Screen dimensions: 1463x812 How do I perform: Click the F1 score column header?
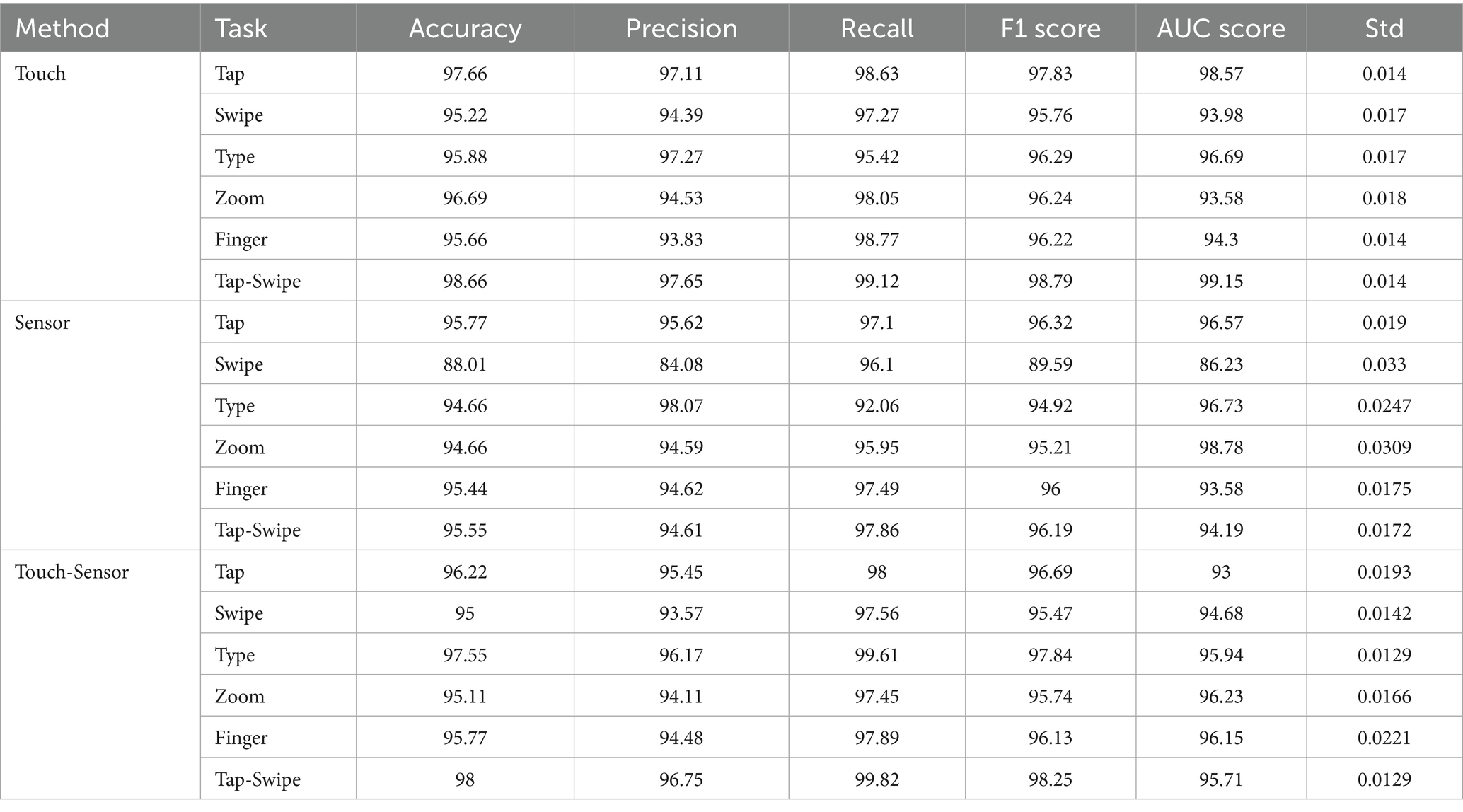[x=1050, y=28]
